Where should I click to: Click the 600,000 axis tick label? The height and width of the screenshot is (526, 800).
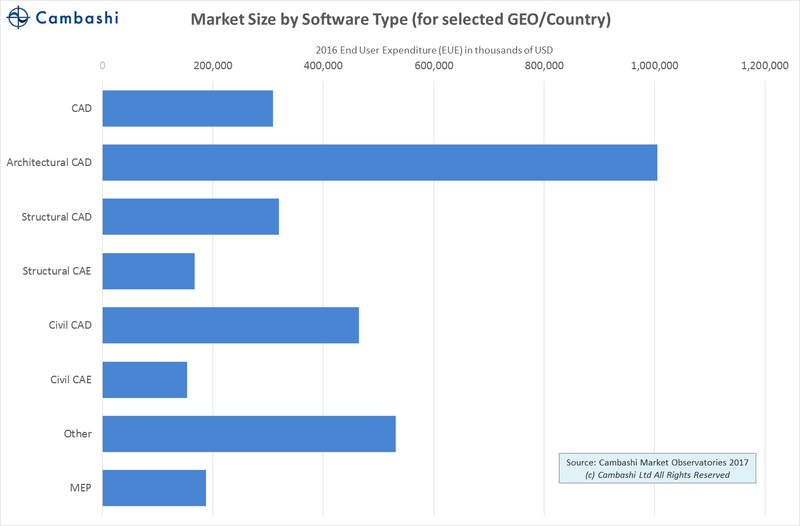pyautogui.click(x=434, y=66)
